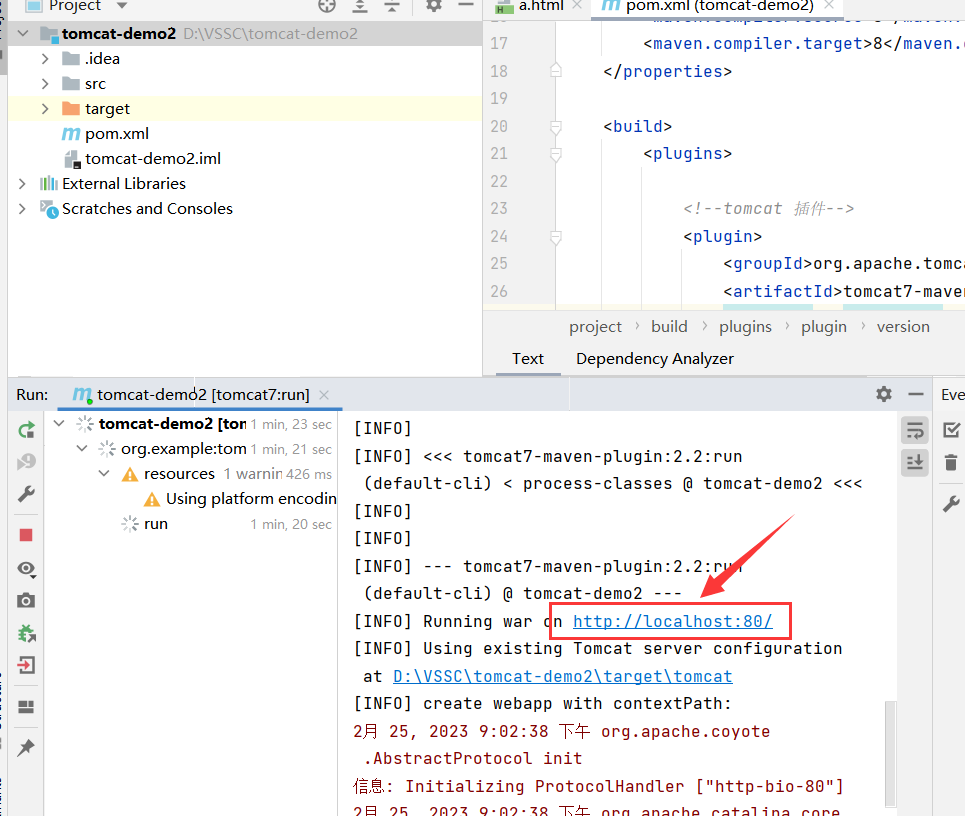
Task: Pin the Run tab
Action: coord(26,748)
